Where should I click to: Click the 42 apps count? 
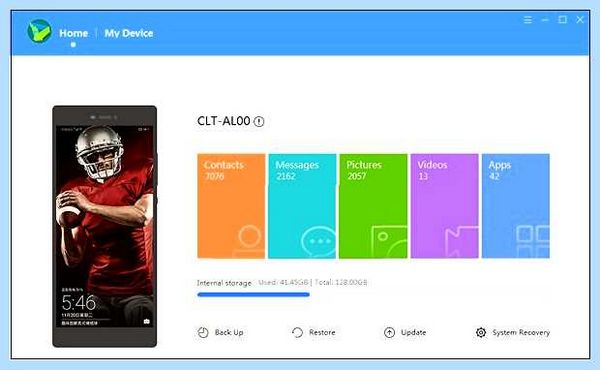(x=494, y=176)
